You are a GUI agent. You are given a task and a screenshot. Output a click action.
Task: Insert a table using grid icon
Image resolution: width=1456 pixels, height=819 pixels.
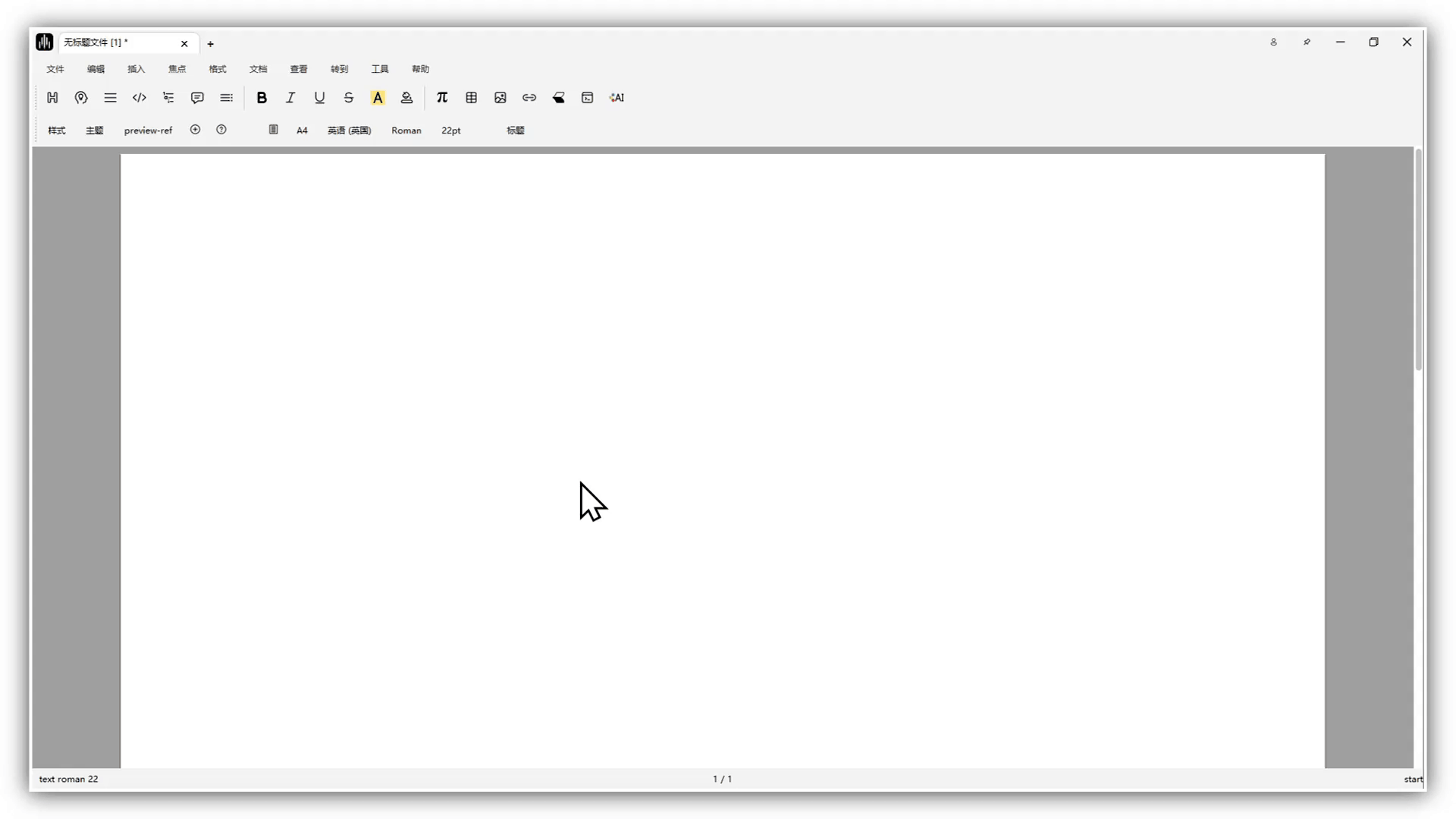[471, 98]
